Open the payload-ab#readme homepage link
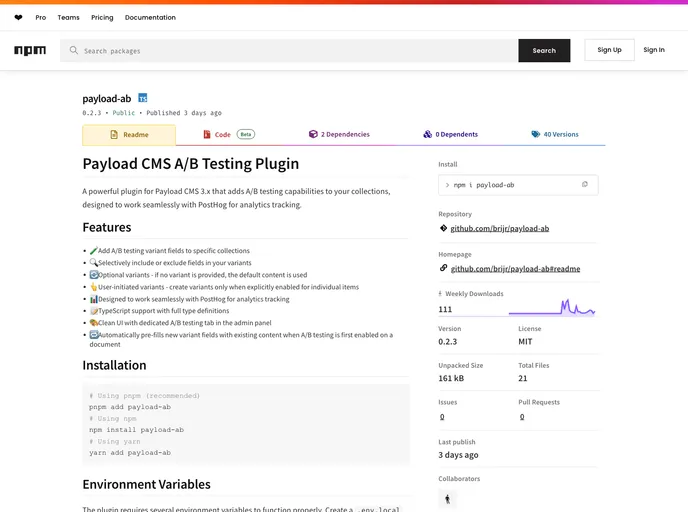Viewport: 688px width, 512px height. click(516, 269)
